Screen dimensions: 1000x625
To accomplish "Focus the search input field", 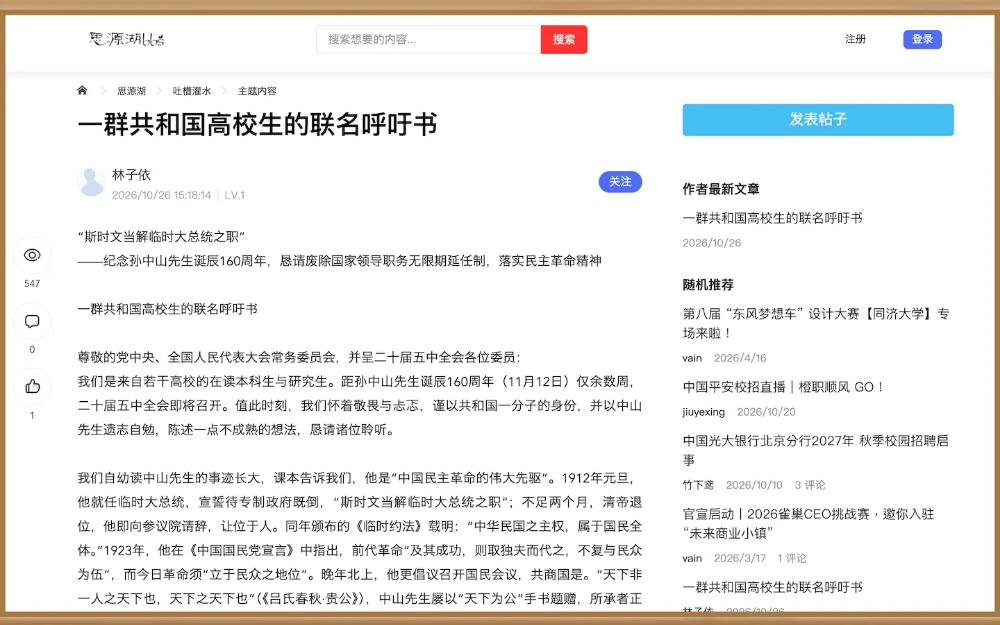I will pyautogui.click(x=429, y=40).
